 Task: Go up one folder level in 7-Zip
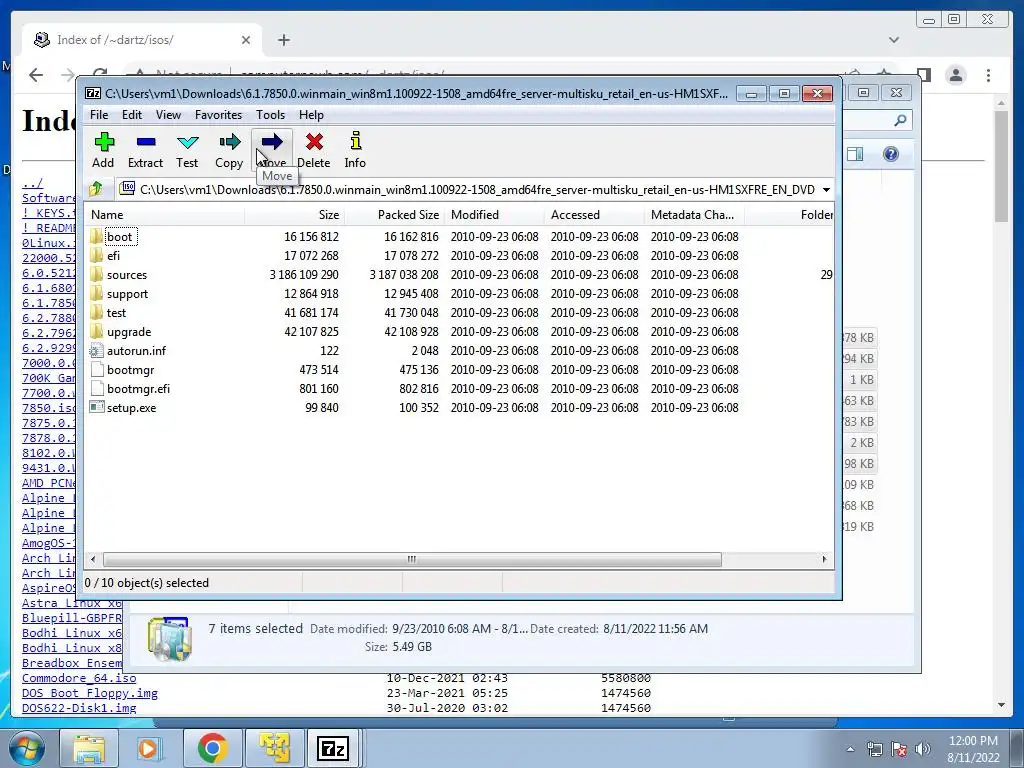coord(96,189)
